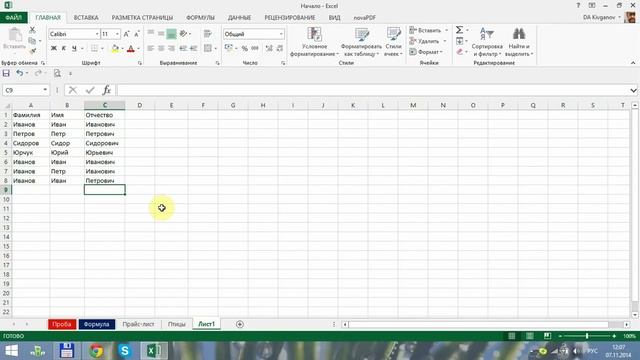Screen dimensions: 640x360
Task: Open the borders button
Action: tap(94, 49)
